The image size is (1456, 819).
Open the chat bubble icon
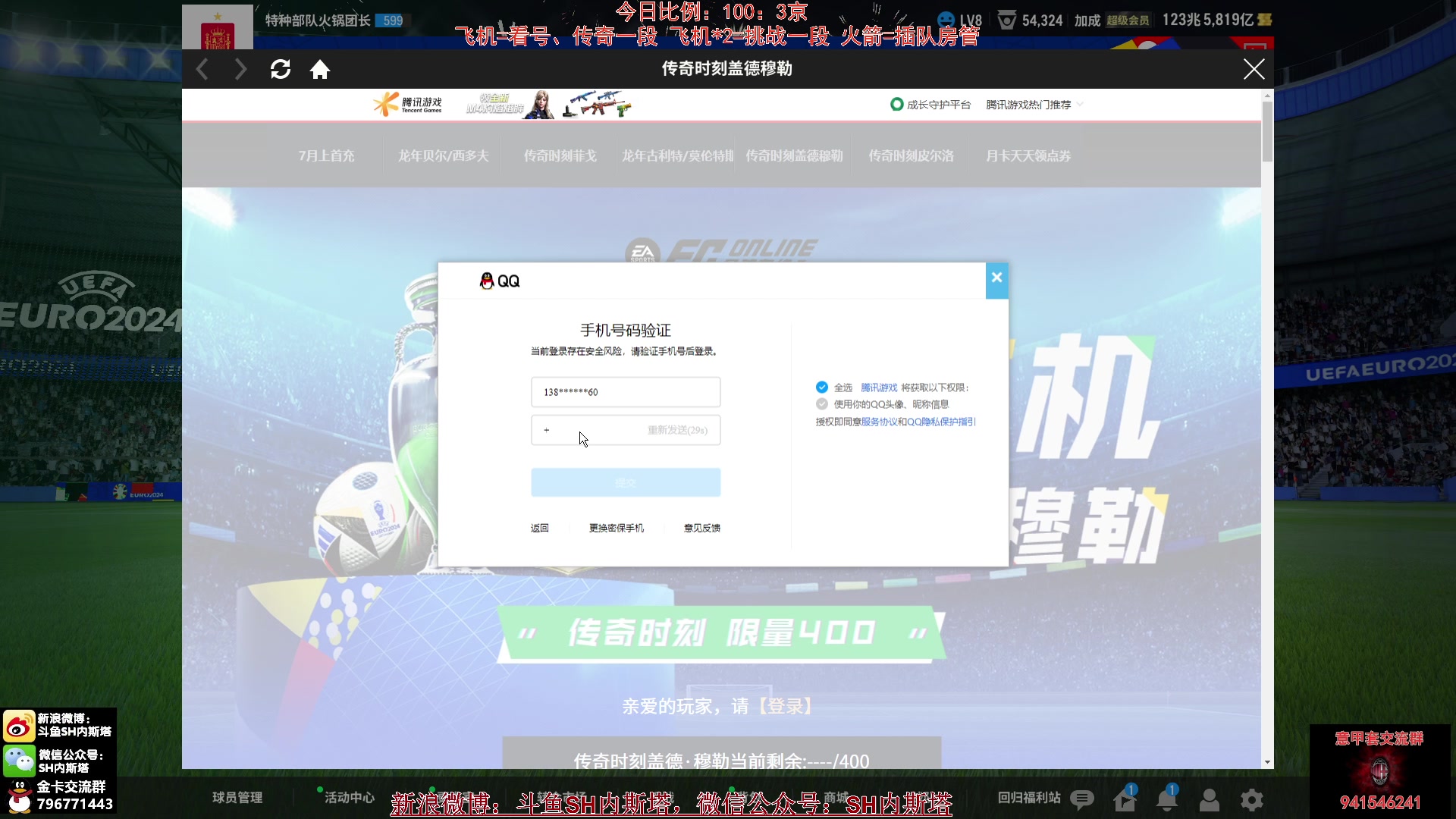pos(1082,799)
